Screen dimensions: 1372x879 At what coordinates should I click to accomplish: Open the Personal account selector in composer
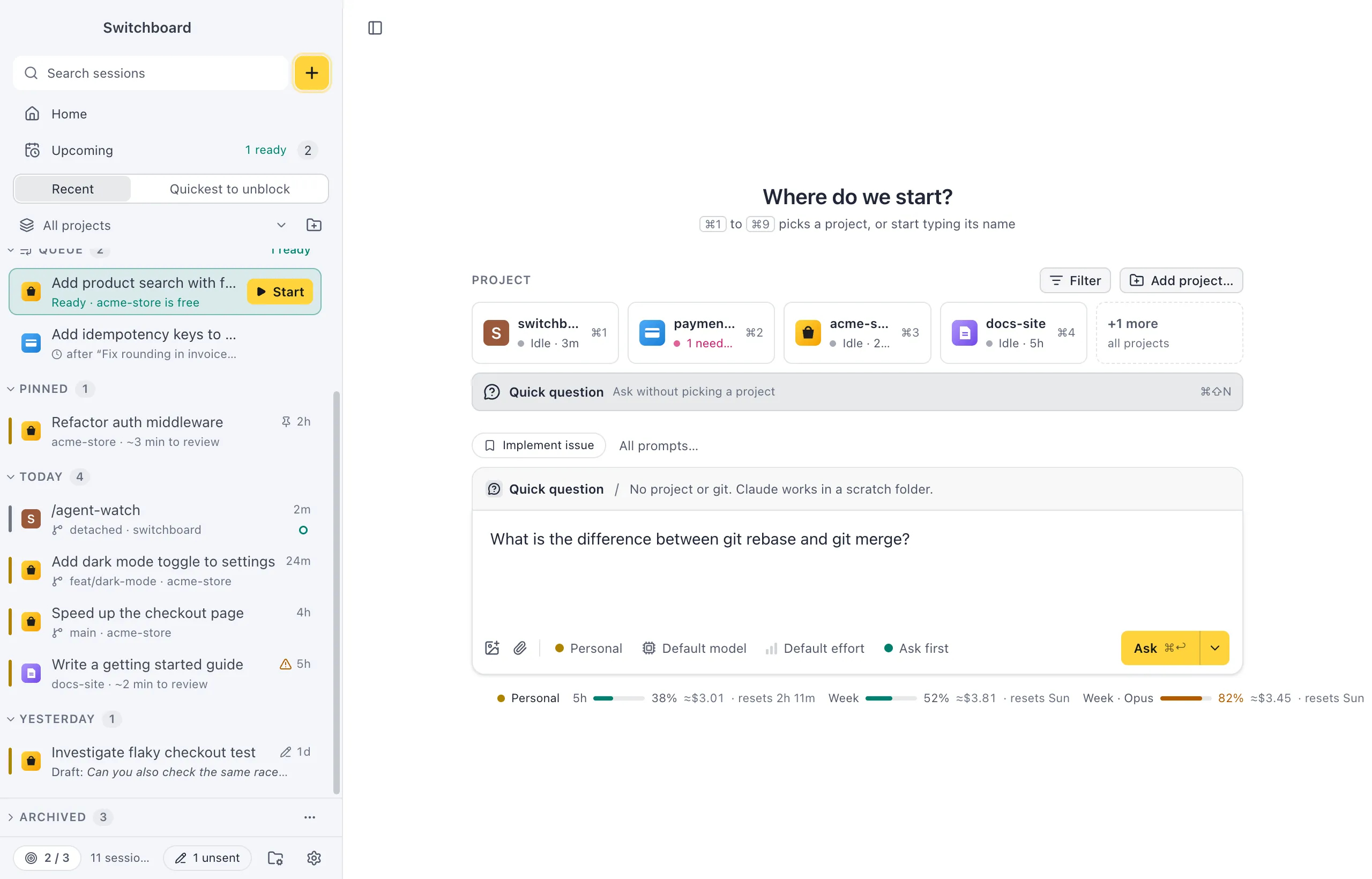click(x=588, y=648)
